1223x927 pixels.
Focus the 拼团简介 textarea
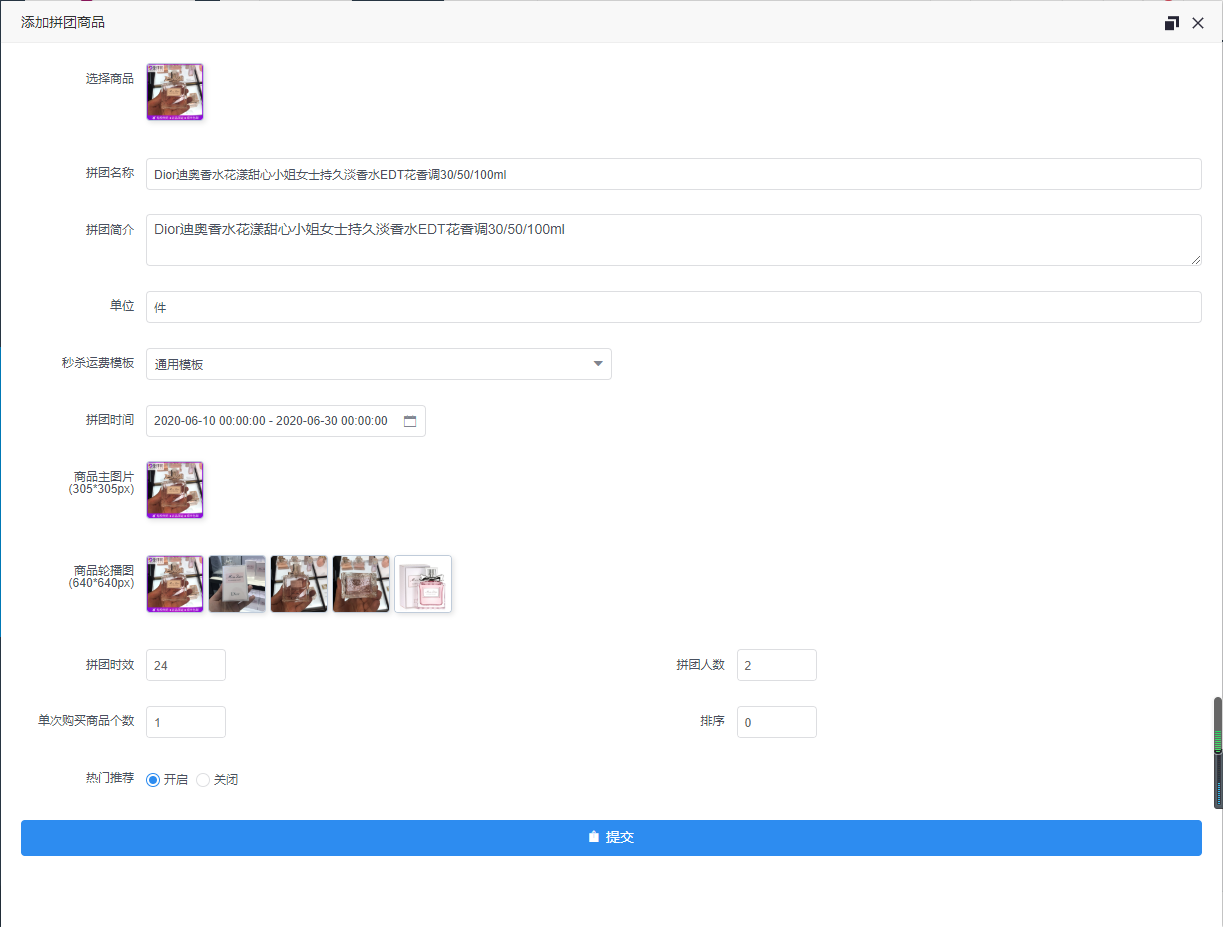pos(674,240)
